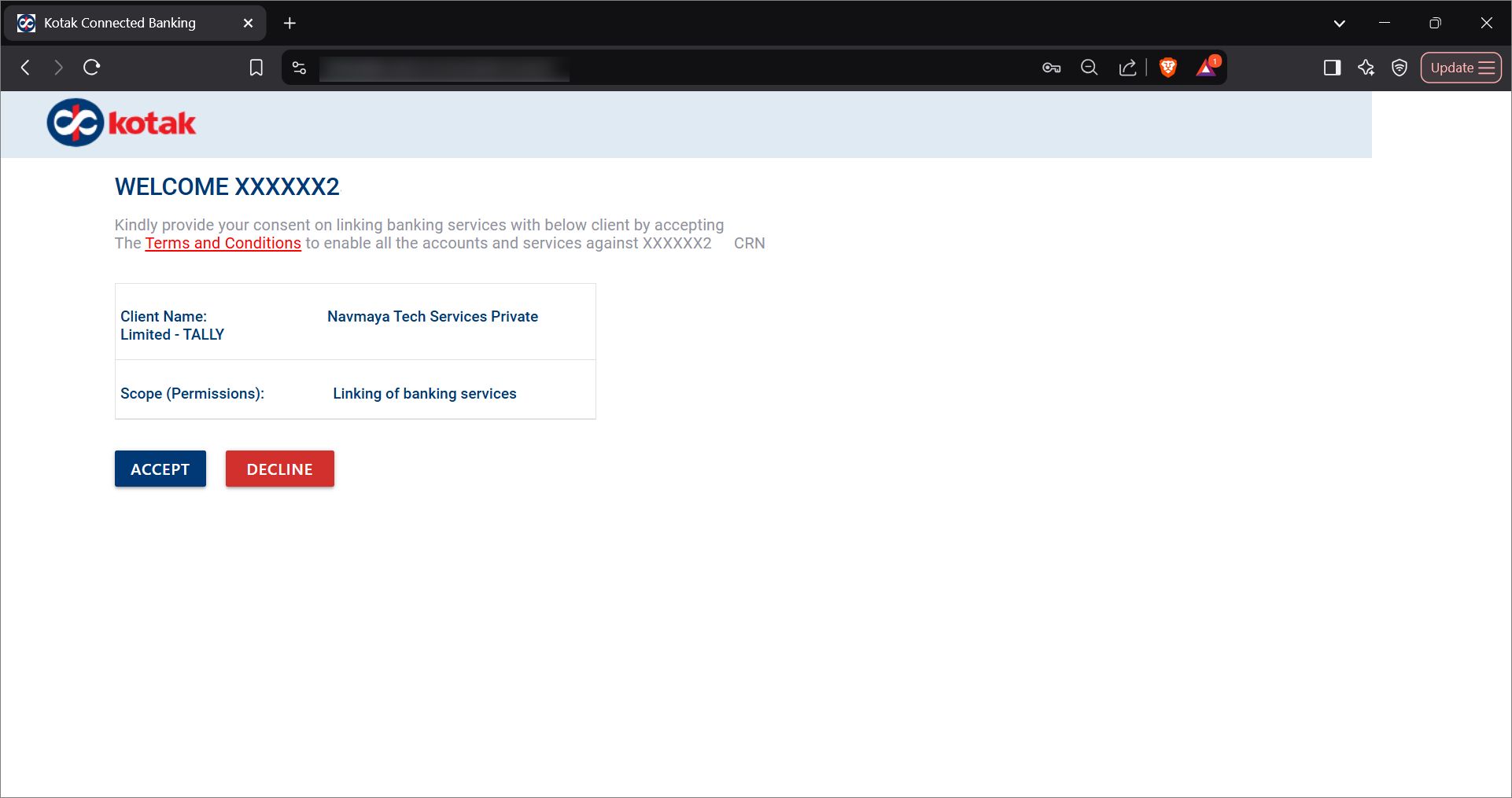Toggle the sidebar panel icon
The image size is (1512, 798).
1332,68
